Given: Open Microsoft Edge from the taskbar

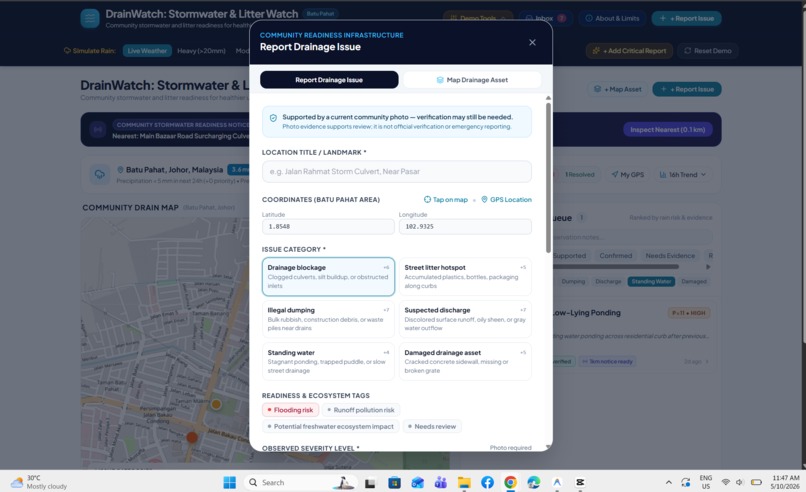Looking at the screenshot, I should click(534, 482).
